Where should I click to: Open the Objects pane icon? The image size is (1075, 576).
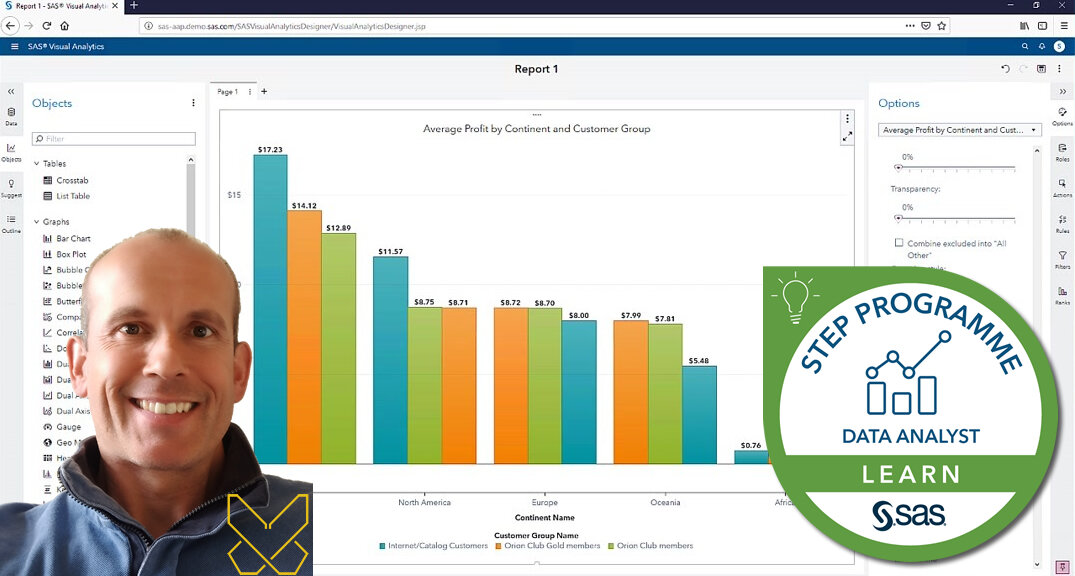11,147
